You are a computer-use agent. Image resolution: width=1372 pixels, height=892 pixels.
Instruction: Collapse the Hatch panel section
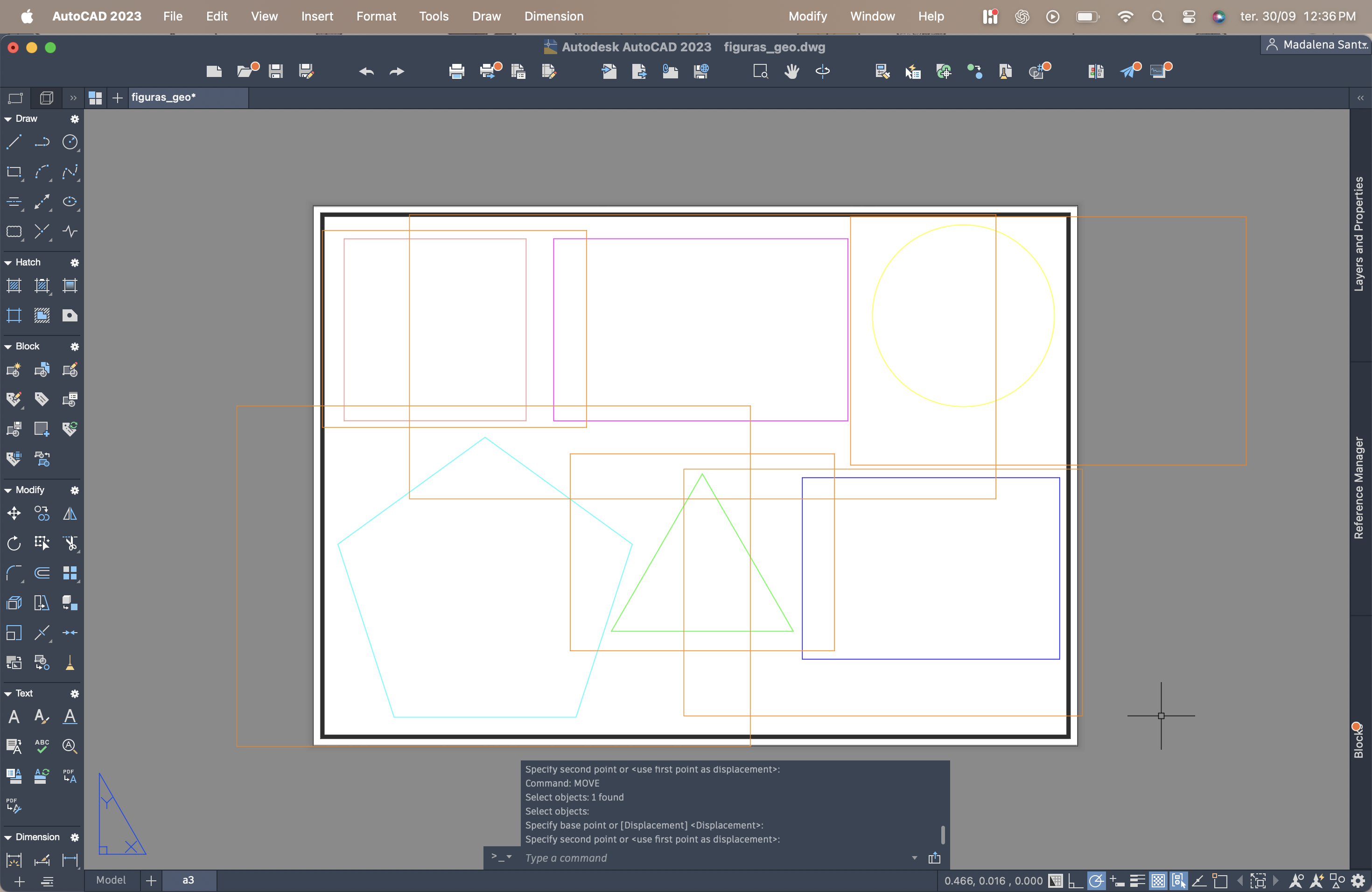(x=8, y=262)
